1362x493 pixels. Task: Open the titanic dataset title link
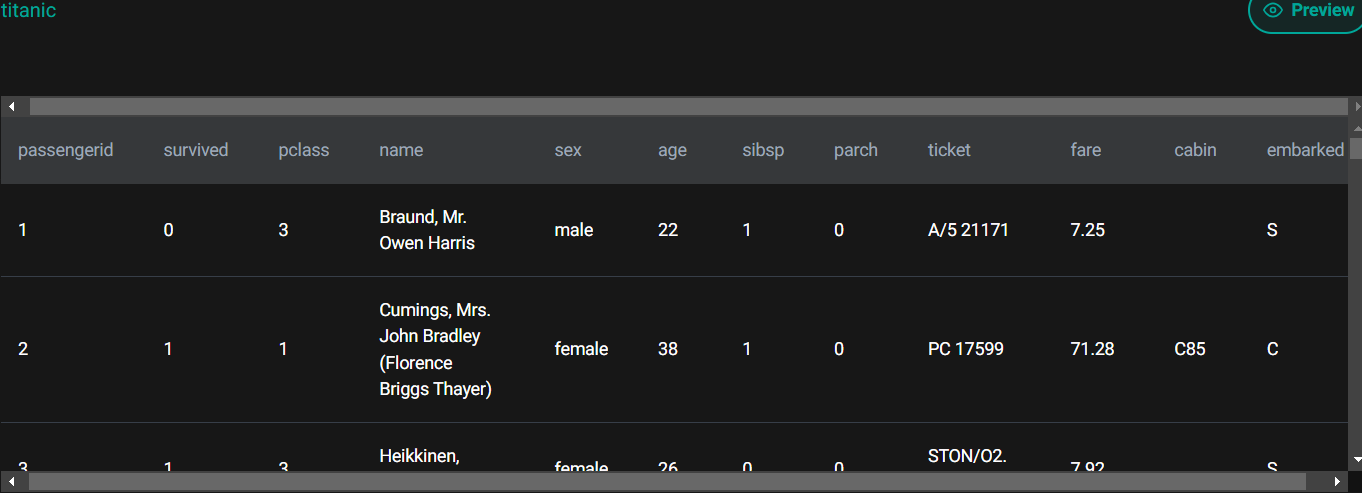coord(28,11)
